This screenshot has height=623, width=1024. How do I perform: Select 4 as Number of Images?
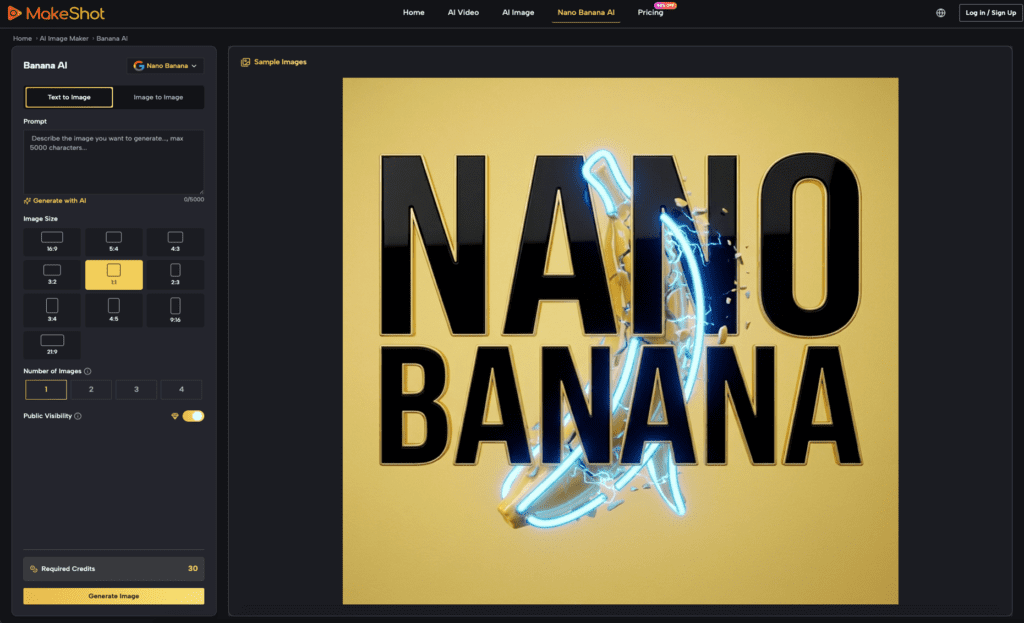click(x=181, y=388)
